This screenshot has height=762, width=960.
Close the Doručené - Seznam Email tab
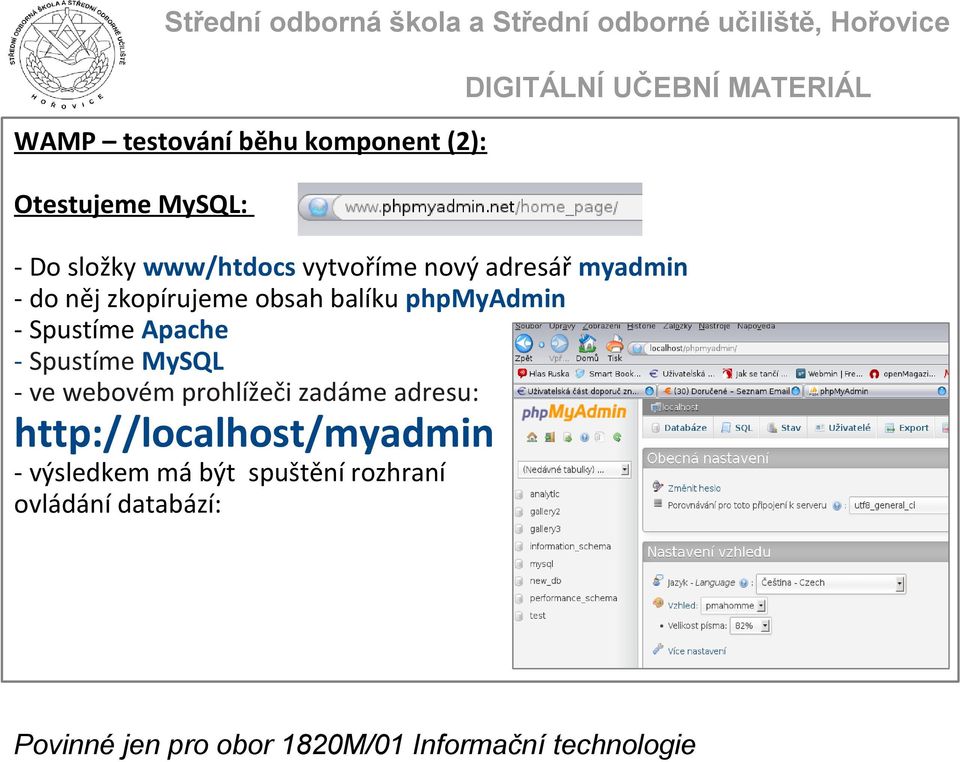pyautogui.click(x=795, y=390)
